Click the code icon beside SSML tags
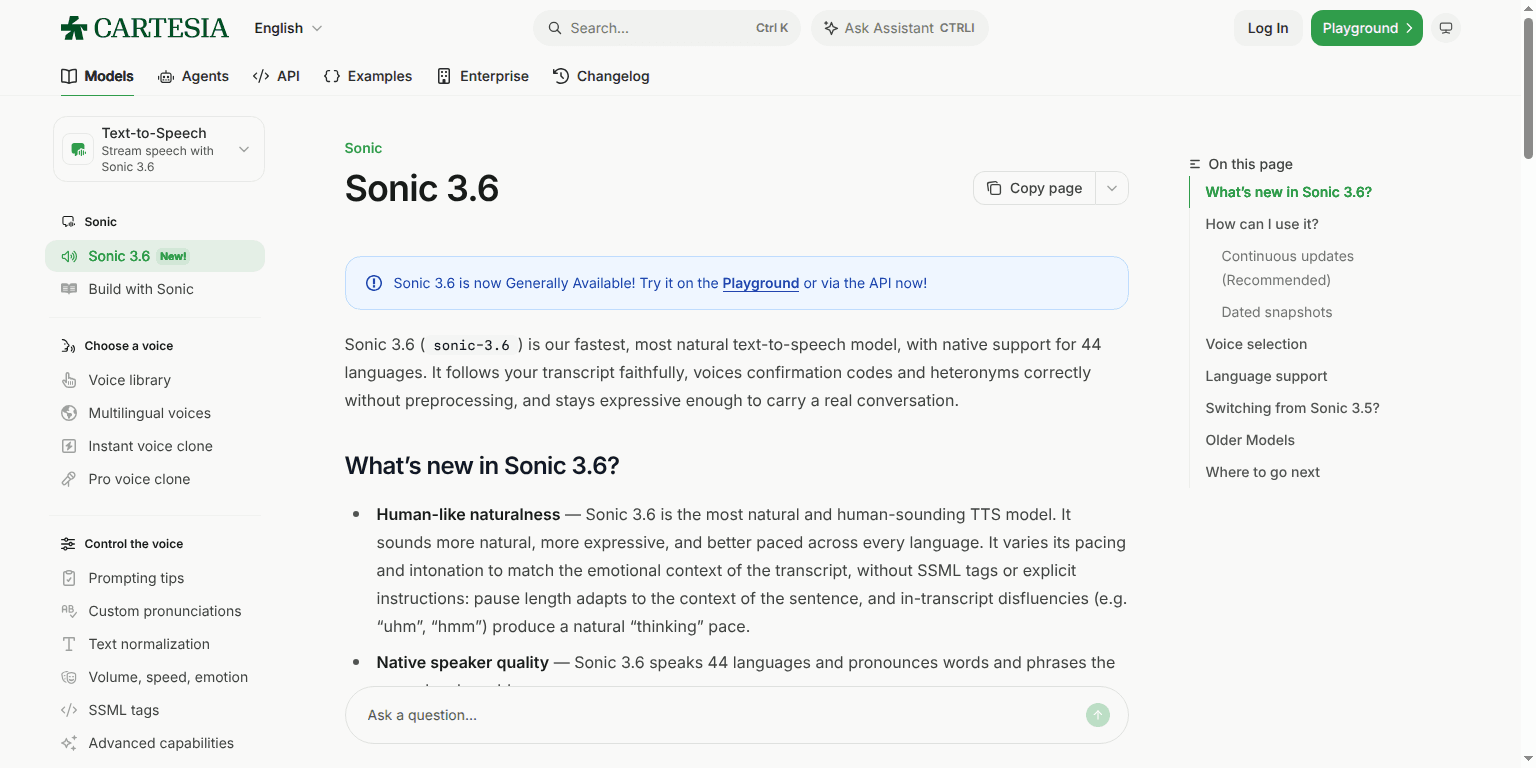Viewport: 1536px width, 768px height. click(69, 710)
